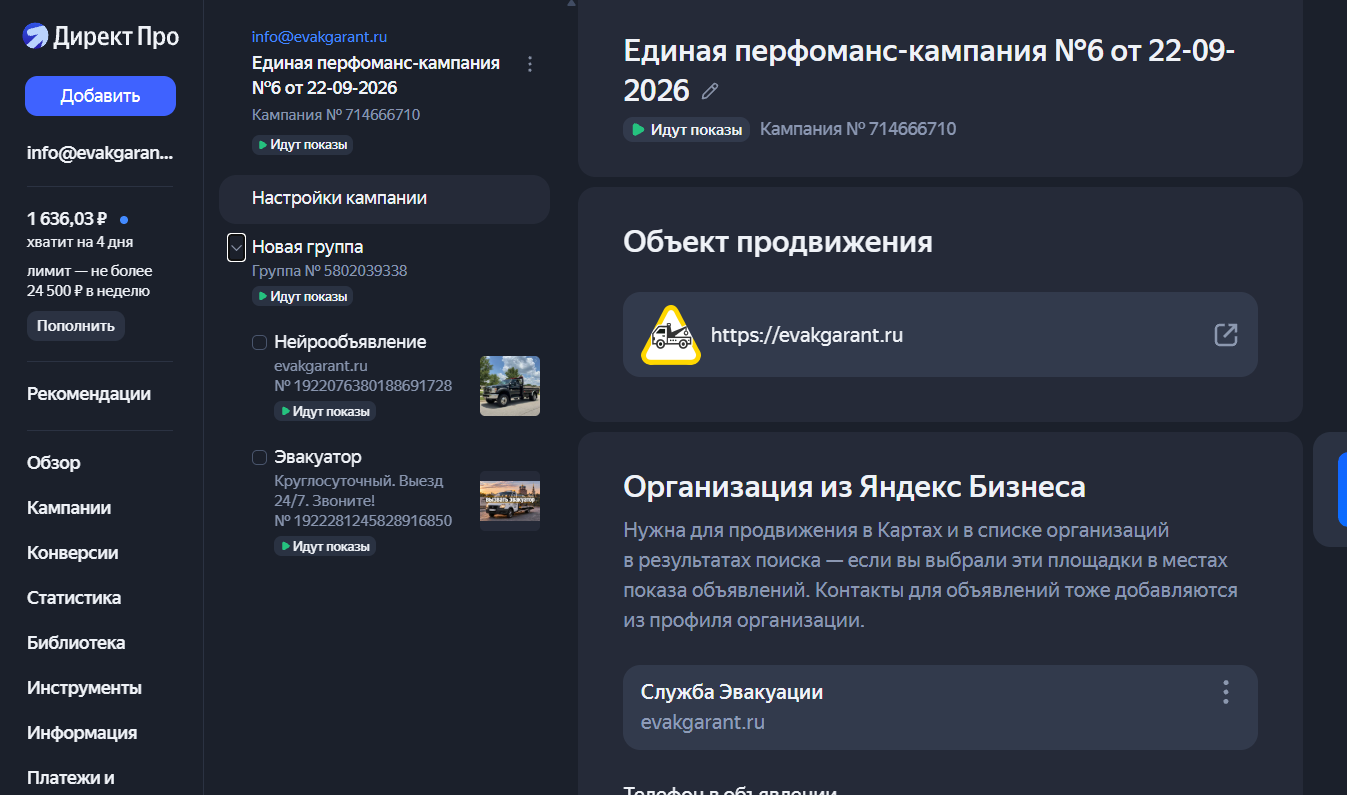This screenshot has height=795, width=1347.
Task: Click the Служба Эвакуации organization card
Action: tap(940, 707)
